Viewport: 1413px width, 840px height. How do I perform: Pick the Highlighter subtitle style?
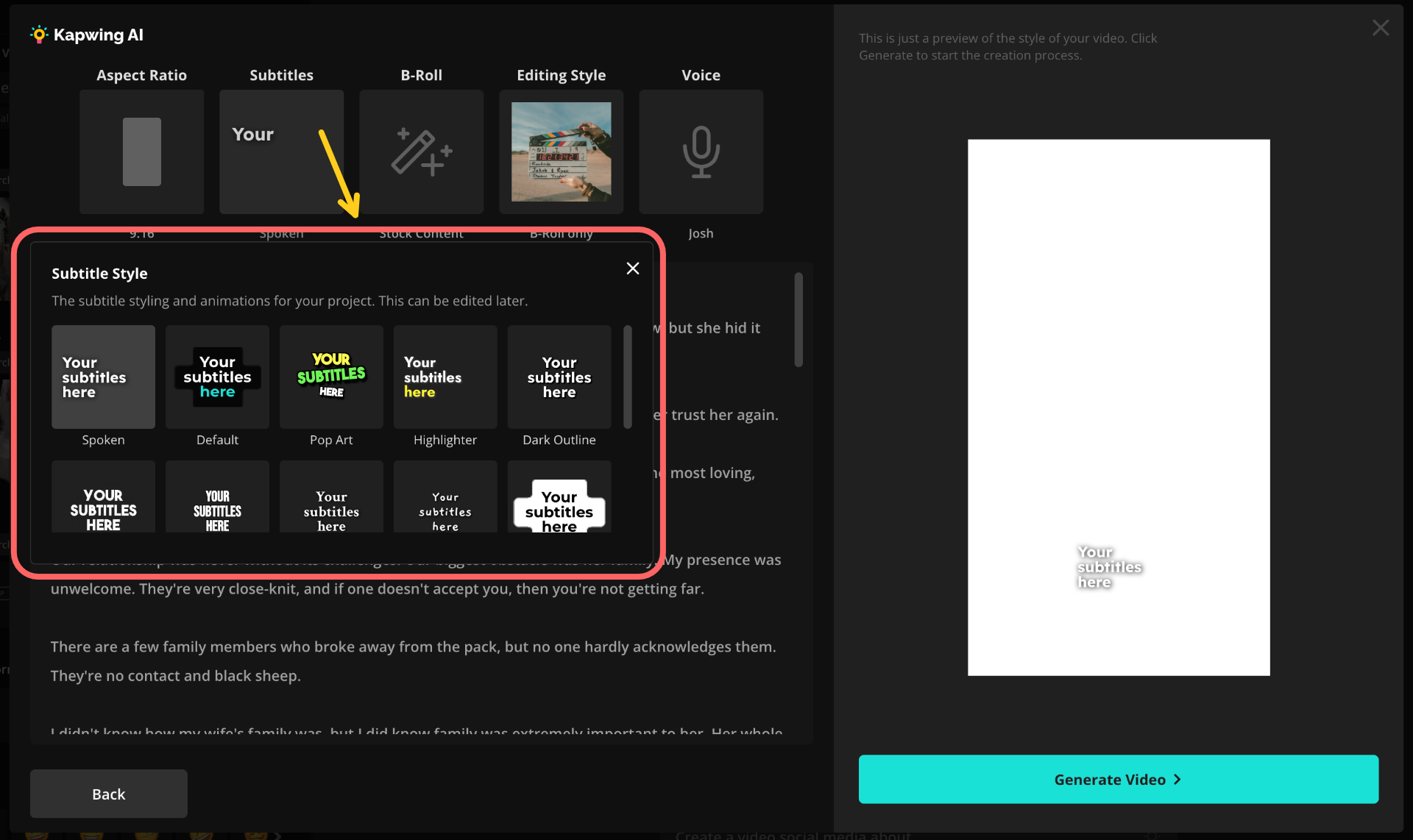coord(445,377)
